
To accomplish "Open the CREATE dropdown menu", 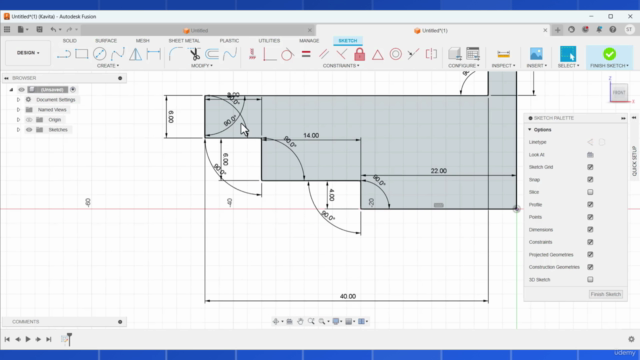I will coord(108,66).
